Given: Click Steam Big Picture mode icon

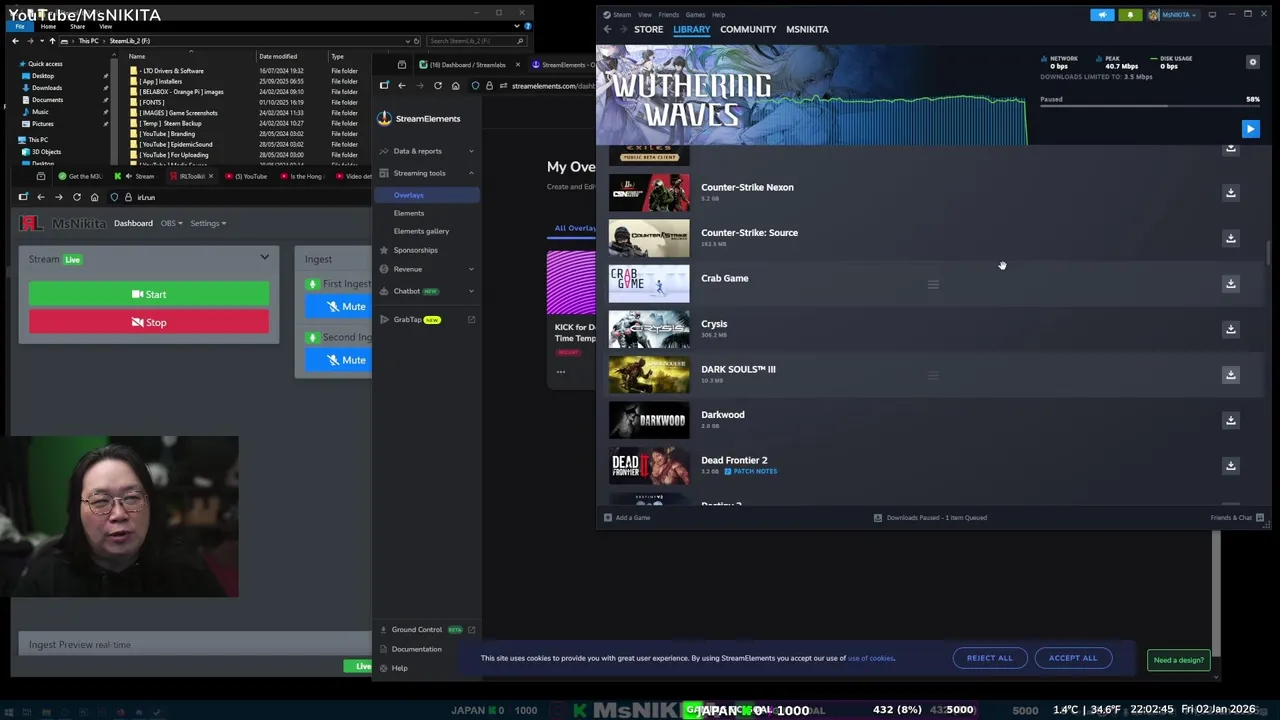Looking at the screenshot, I should [1212, 15].
